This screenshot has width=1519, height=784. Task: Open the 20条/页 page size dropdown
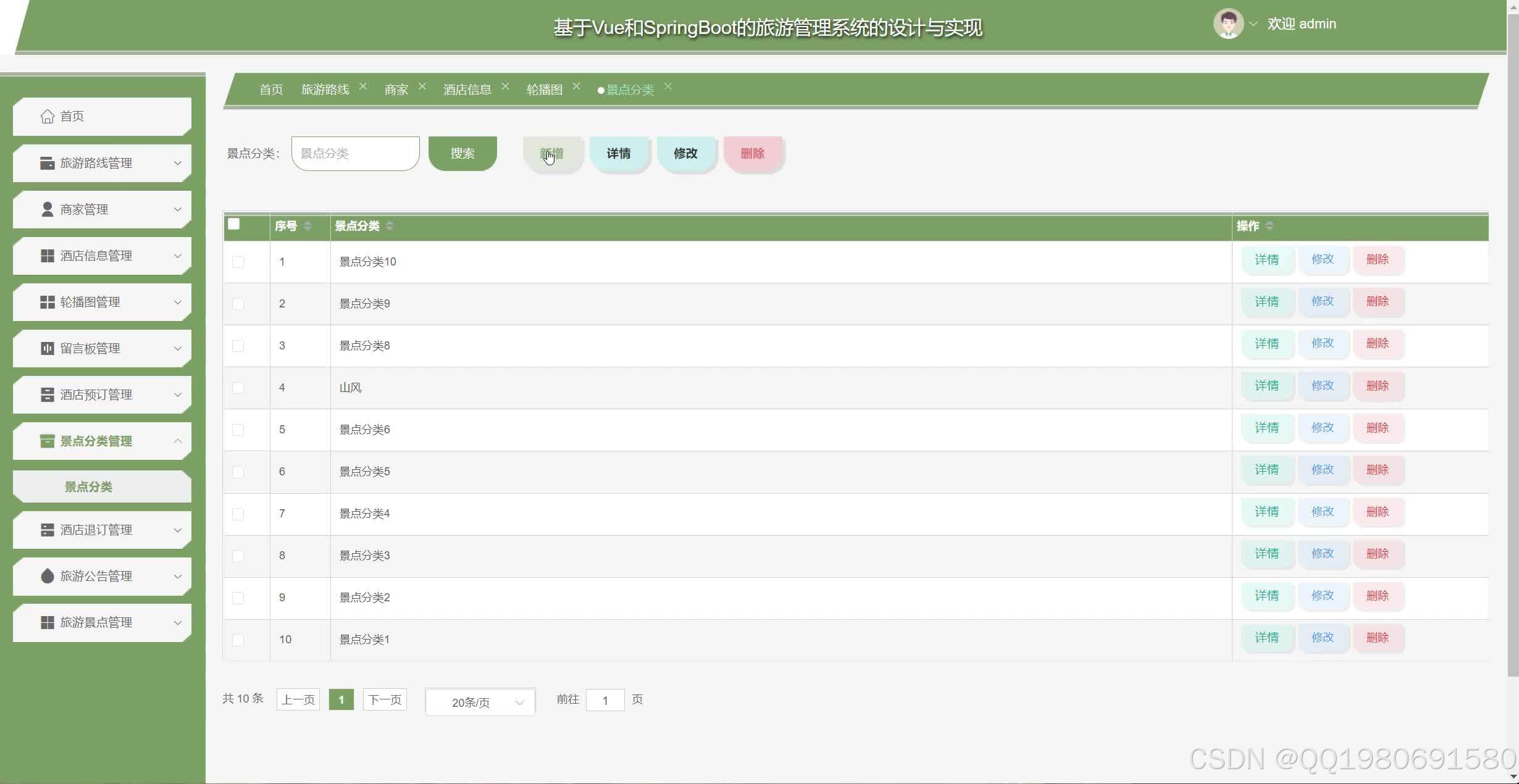(x=480, y=702)
